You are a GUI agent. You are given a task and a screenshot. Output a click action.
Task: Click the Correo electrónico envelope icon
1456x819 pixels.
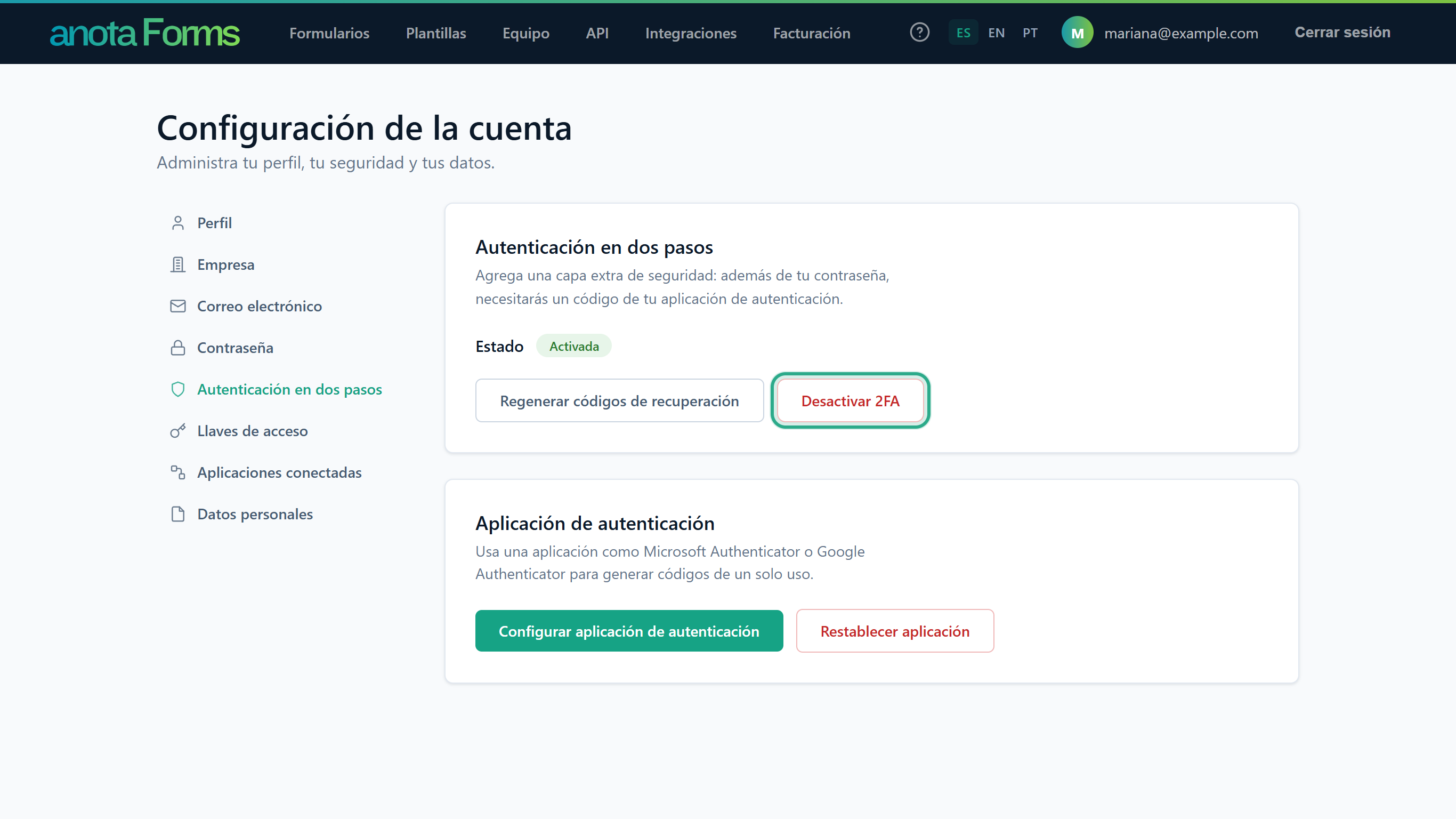coord(178,306)
